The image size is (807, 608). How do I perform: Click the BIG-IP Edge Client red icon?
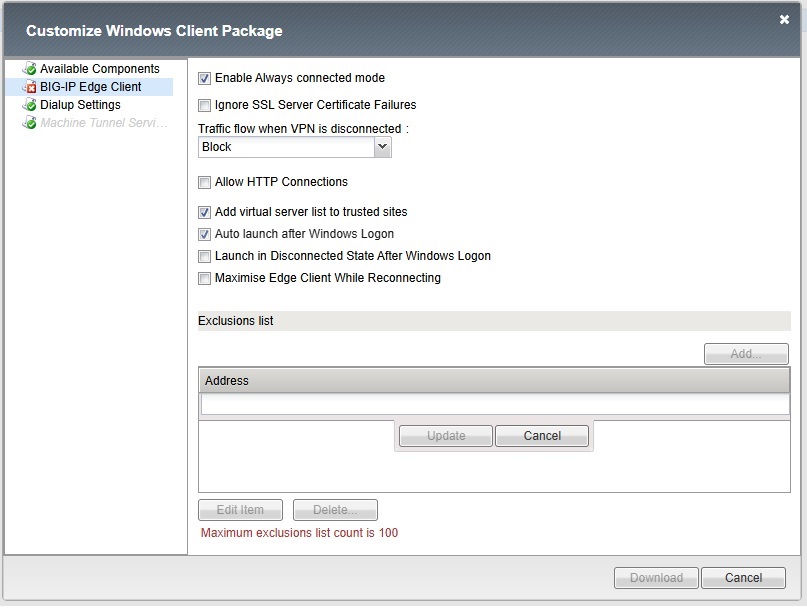point(30,87)
